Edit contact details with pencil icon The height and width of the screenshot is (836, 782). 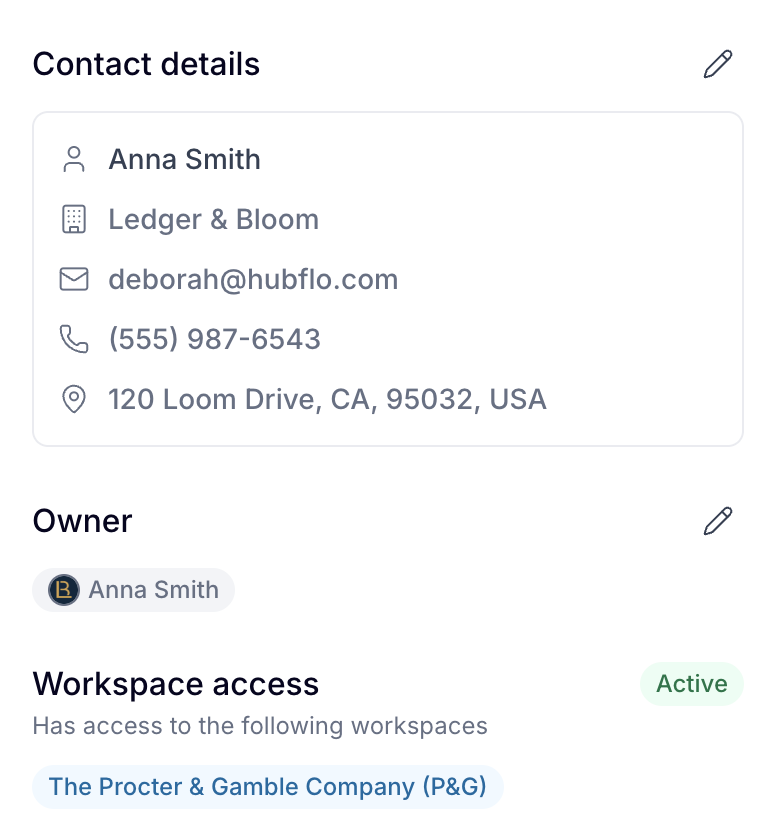717,65
